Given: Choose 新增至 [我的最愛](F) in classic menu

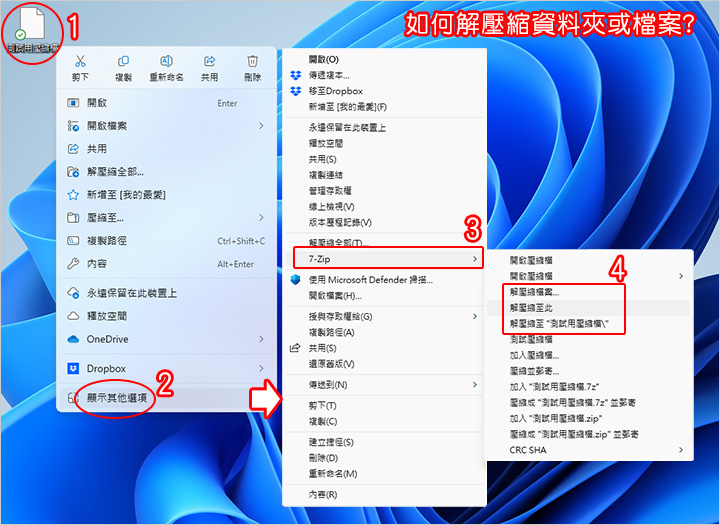Looking at the screenshot, I should click(348, 107).
